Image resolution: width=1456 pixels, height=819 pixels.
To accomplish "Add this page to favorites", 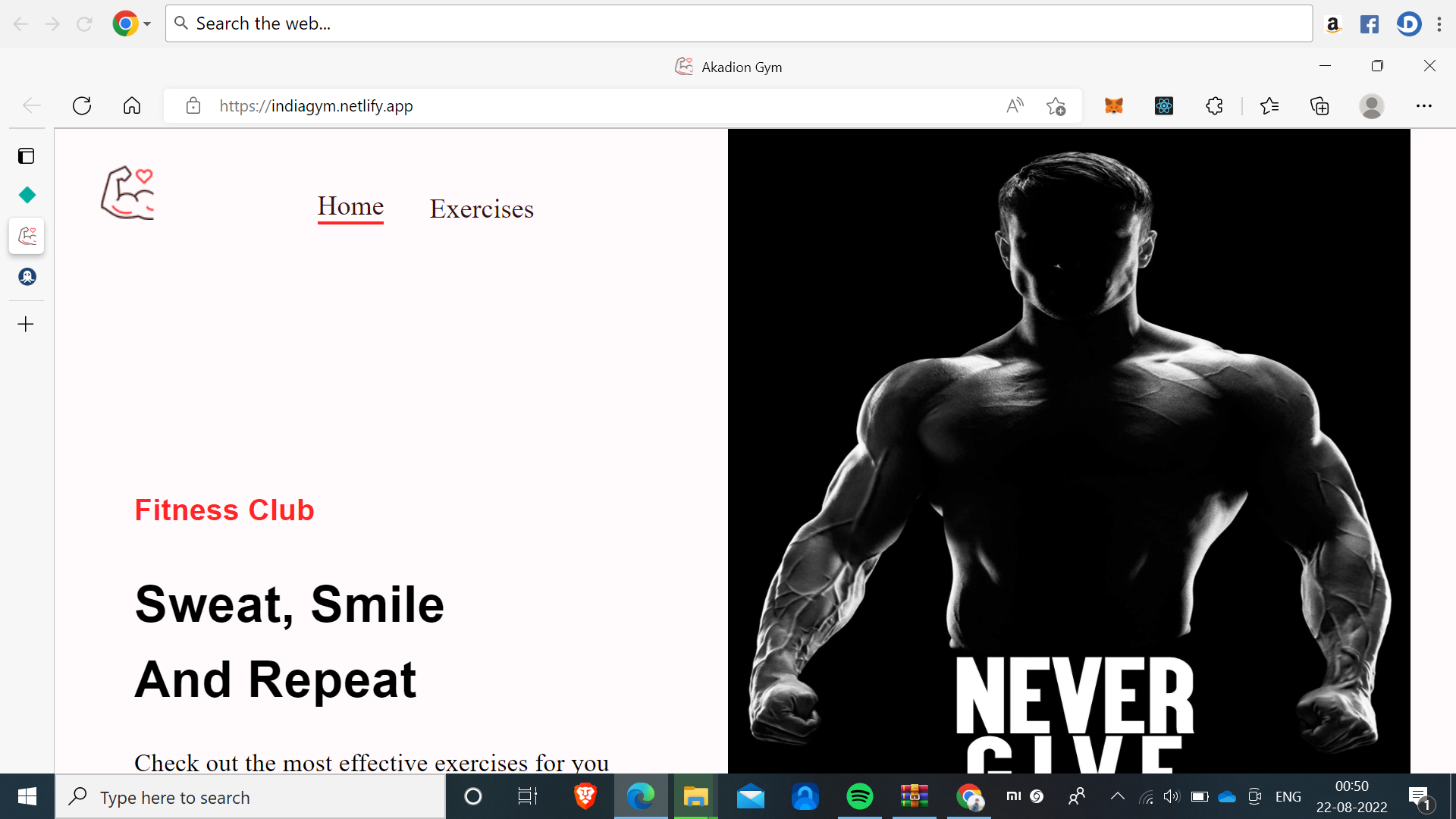I will click(1056, 106).
